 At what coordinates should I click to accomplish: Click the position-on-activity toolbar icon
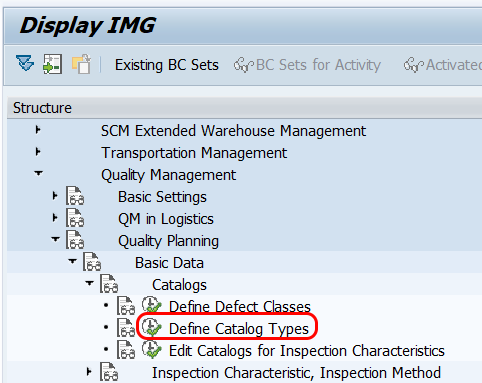pos(52,64)
